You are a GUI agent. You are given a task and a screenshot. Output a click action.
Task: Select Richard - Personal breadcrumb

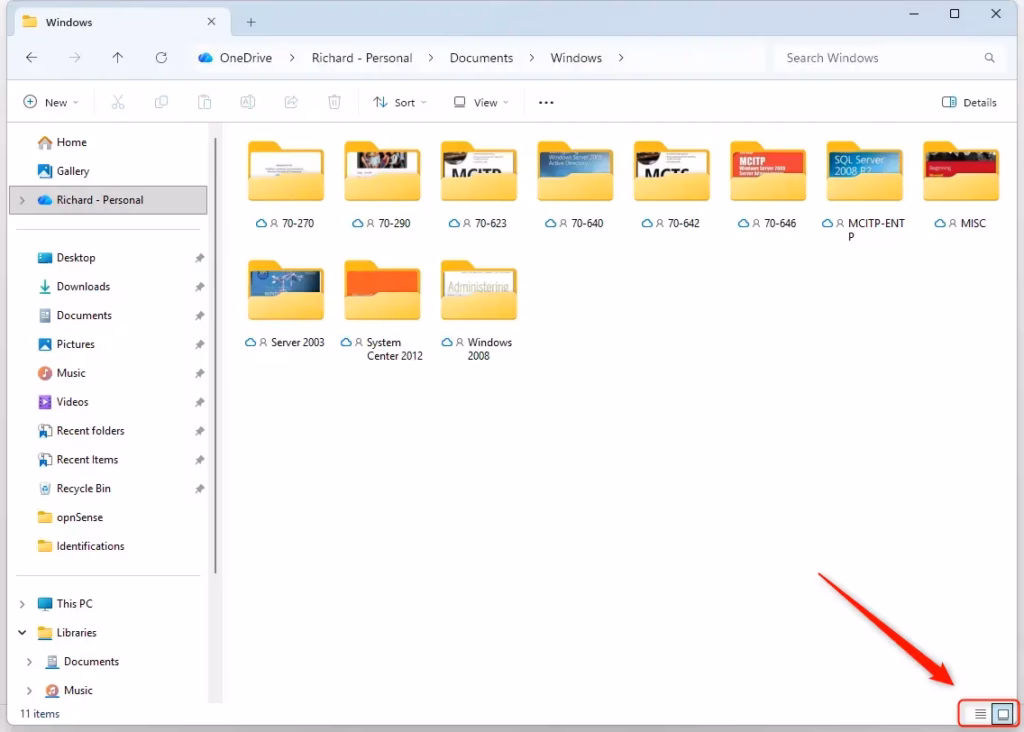tap(362, 57)
